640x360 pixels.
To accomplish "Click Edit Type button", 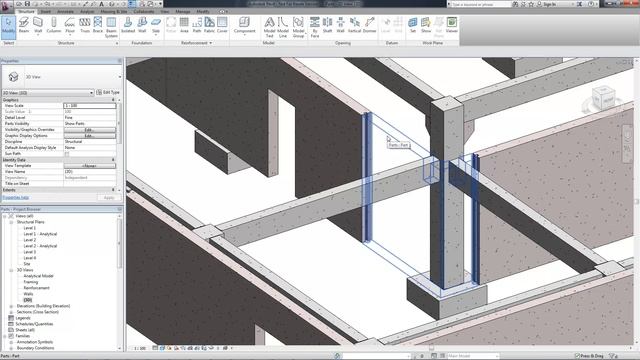I will pos(108,93).
